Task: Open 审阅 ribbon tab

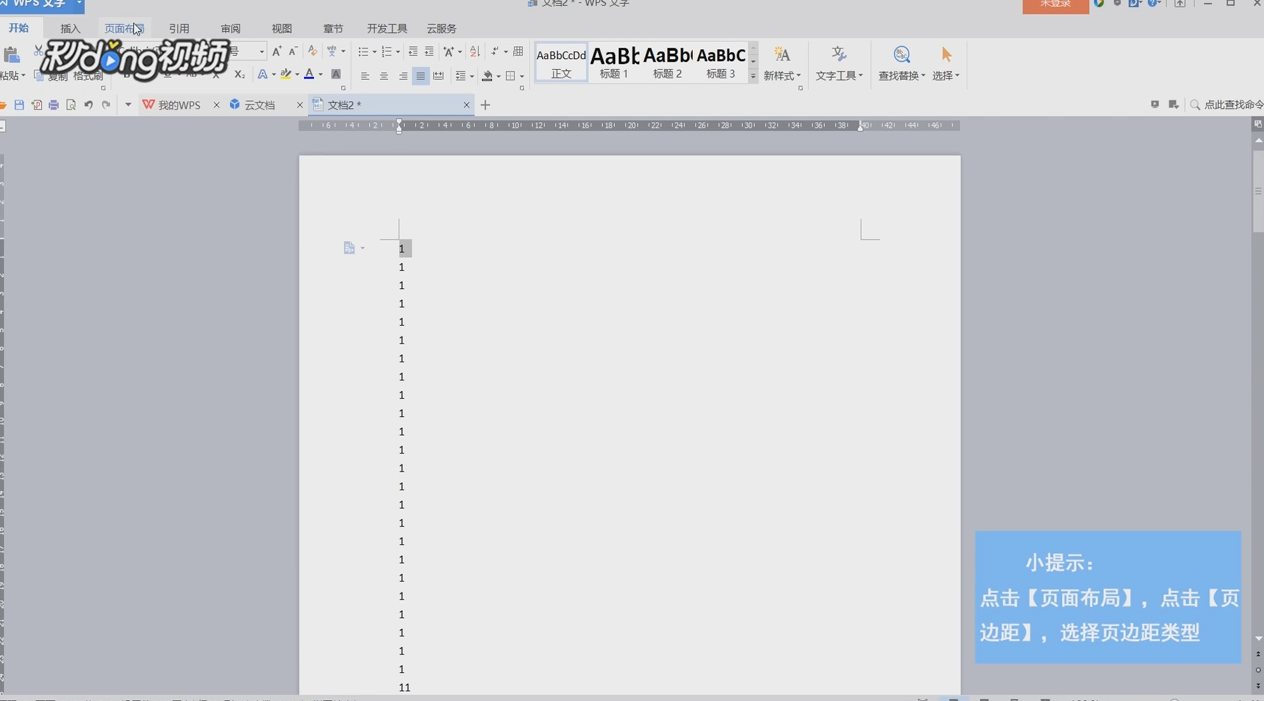Action: 230,29
